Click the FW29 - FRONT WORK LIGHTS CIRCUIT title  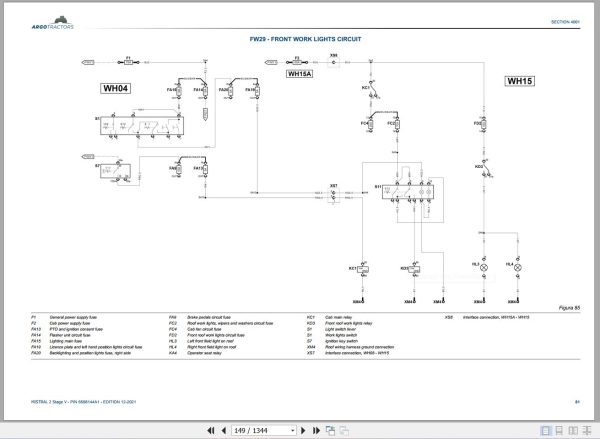[305, 39]
